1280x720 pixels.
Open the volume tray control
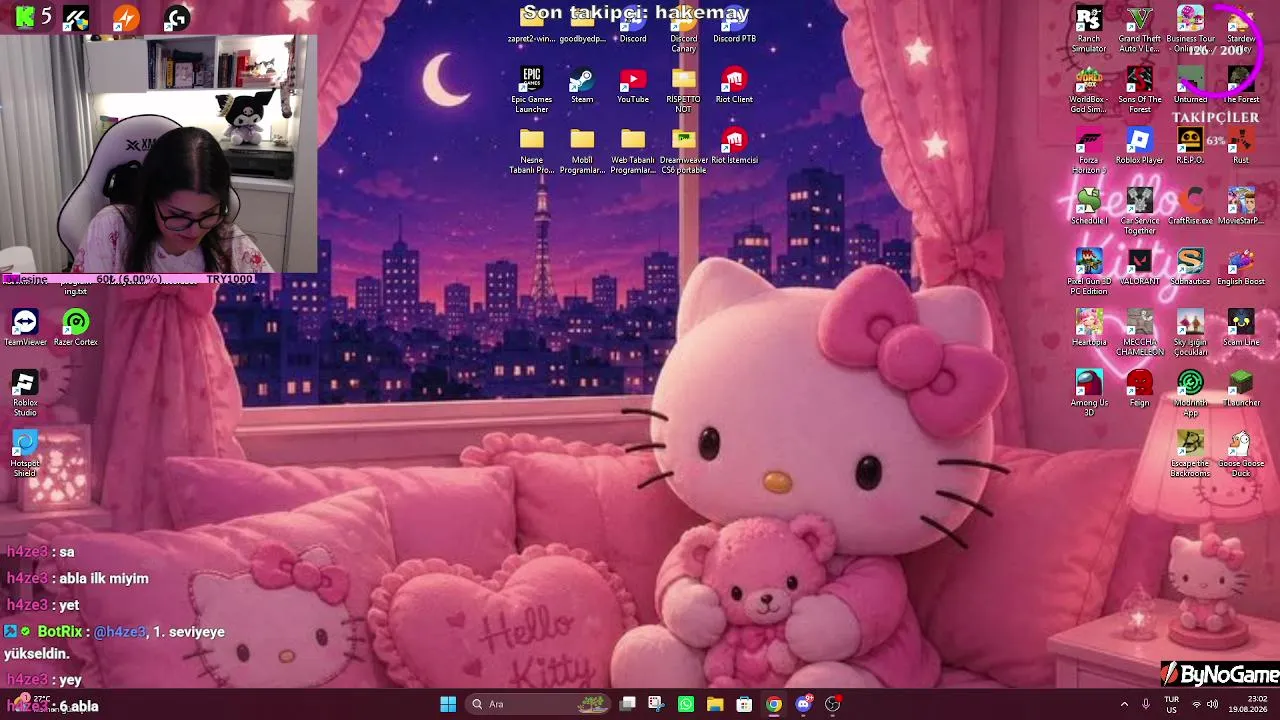(x=1213, y=704)
